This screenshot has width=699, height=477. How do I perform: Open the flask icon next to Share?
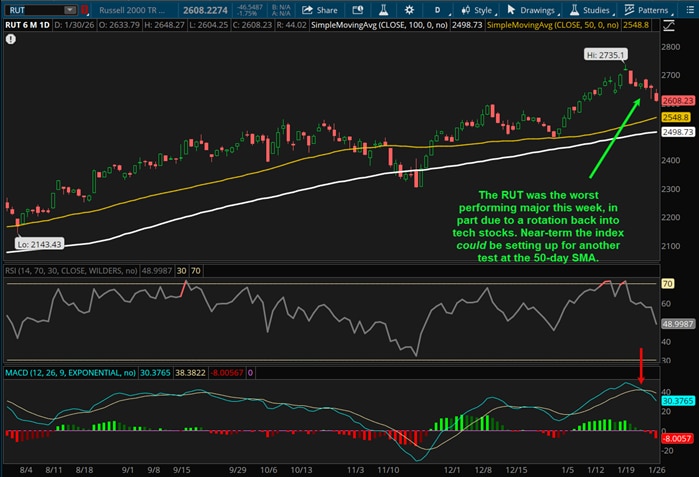383,10
